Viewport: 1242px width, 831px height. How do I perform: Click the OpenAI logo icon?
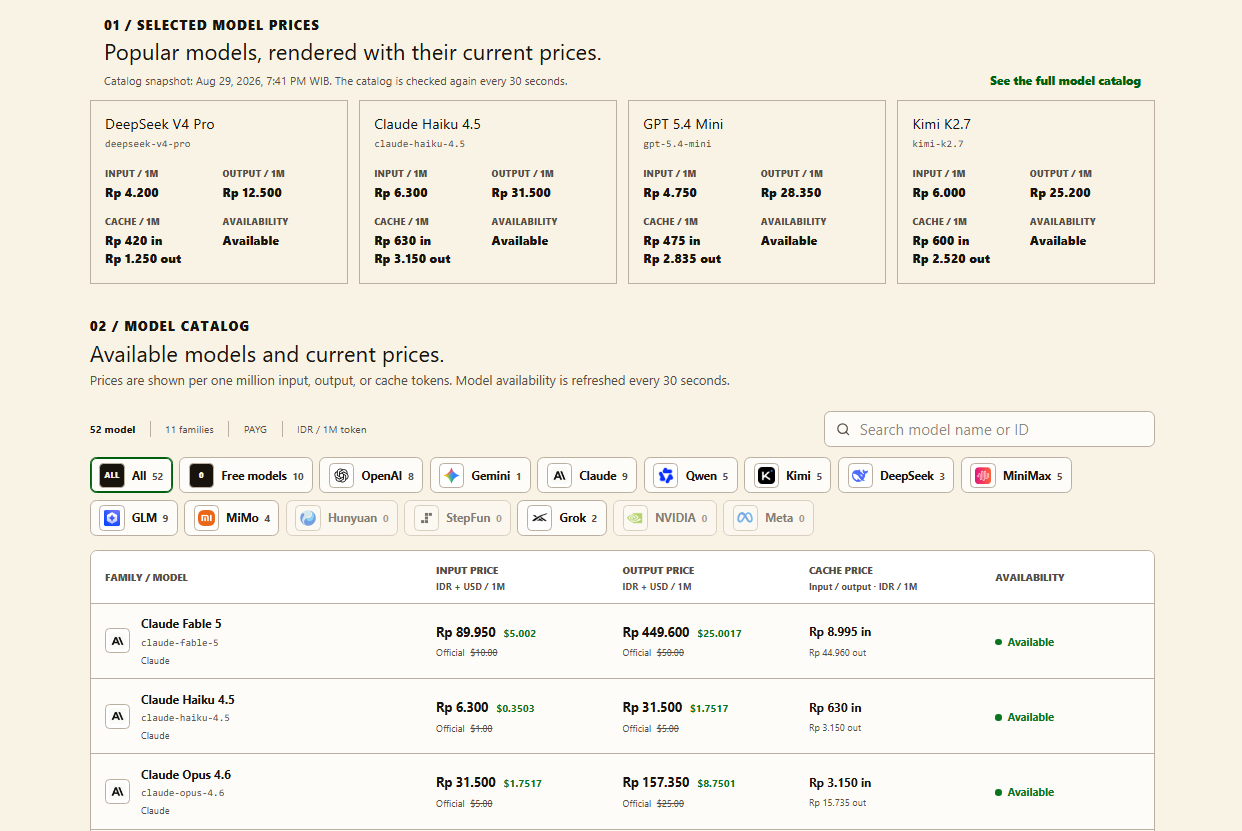342,476
